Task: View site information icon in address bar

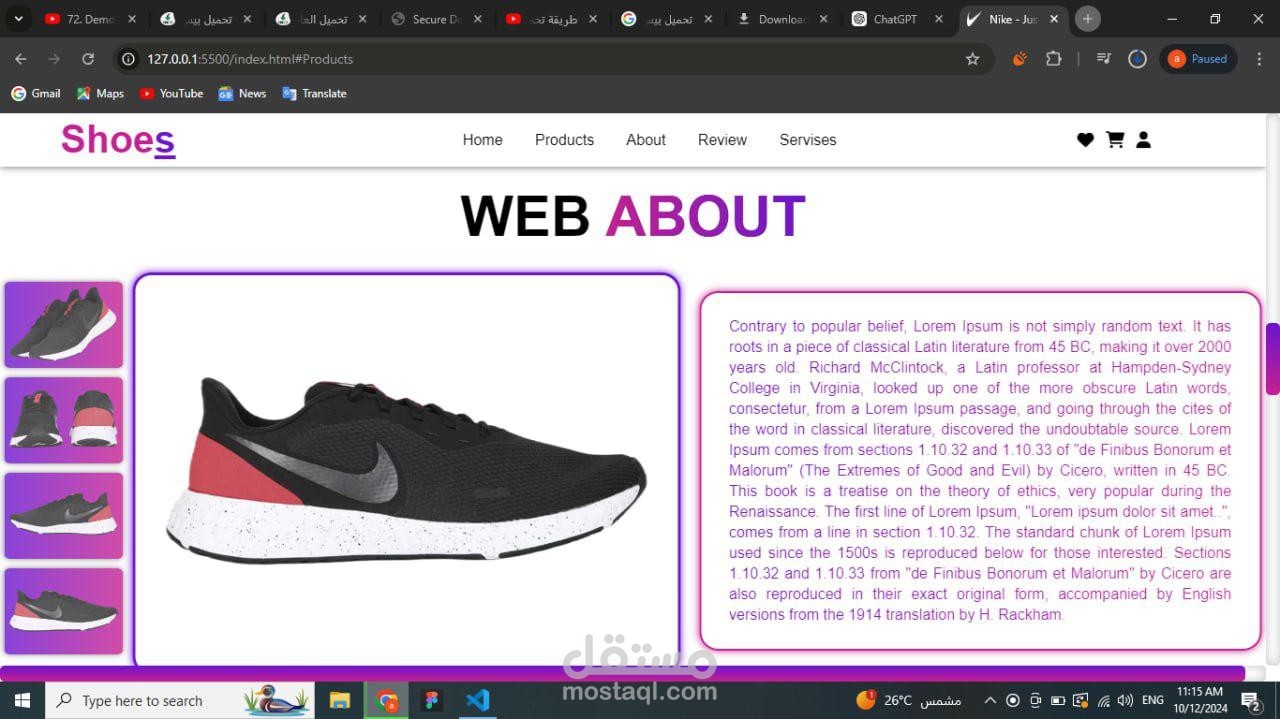Action: (x=128, y=59)
